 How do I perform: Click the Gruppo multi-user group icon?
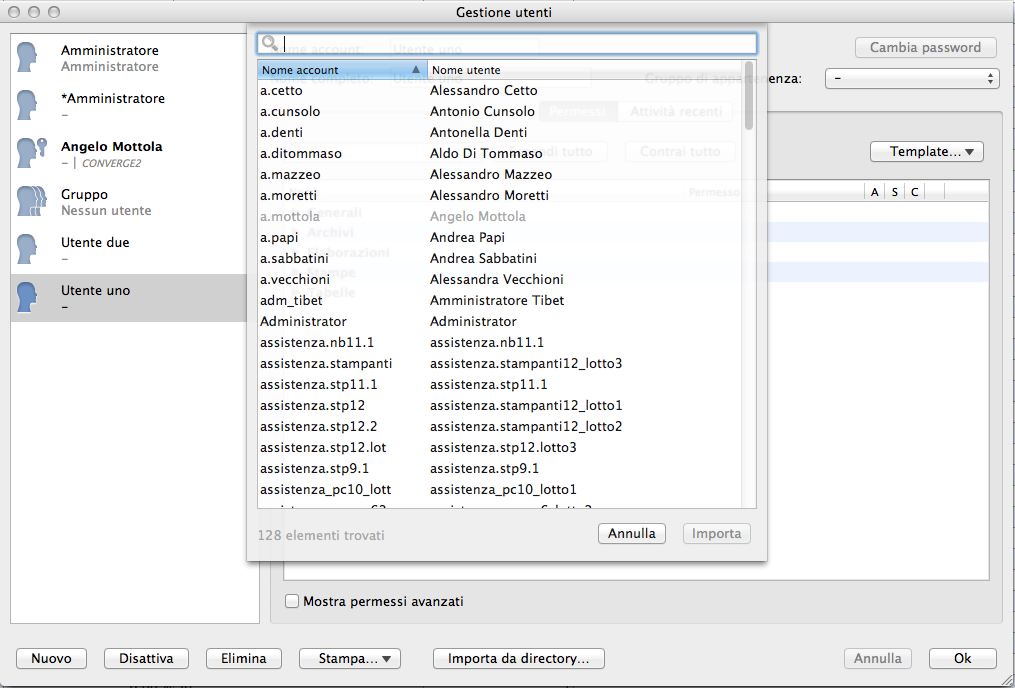click(30, 202)
